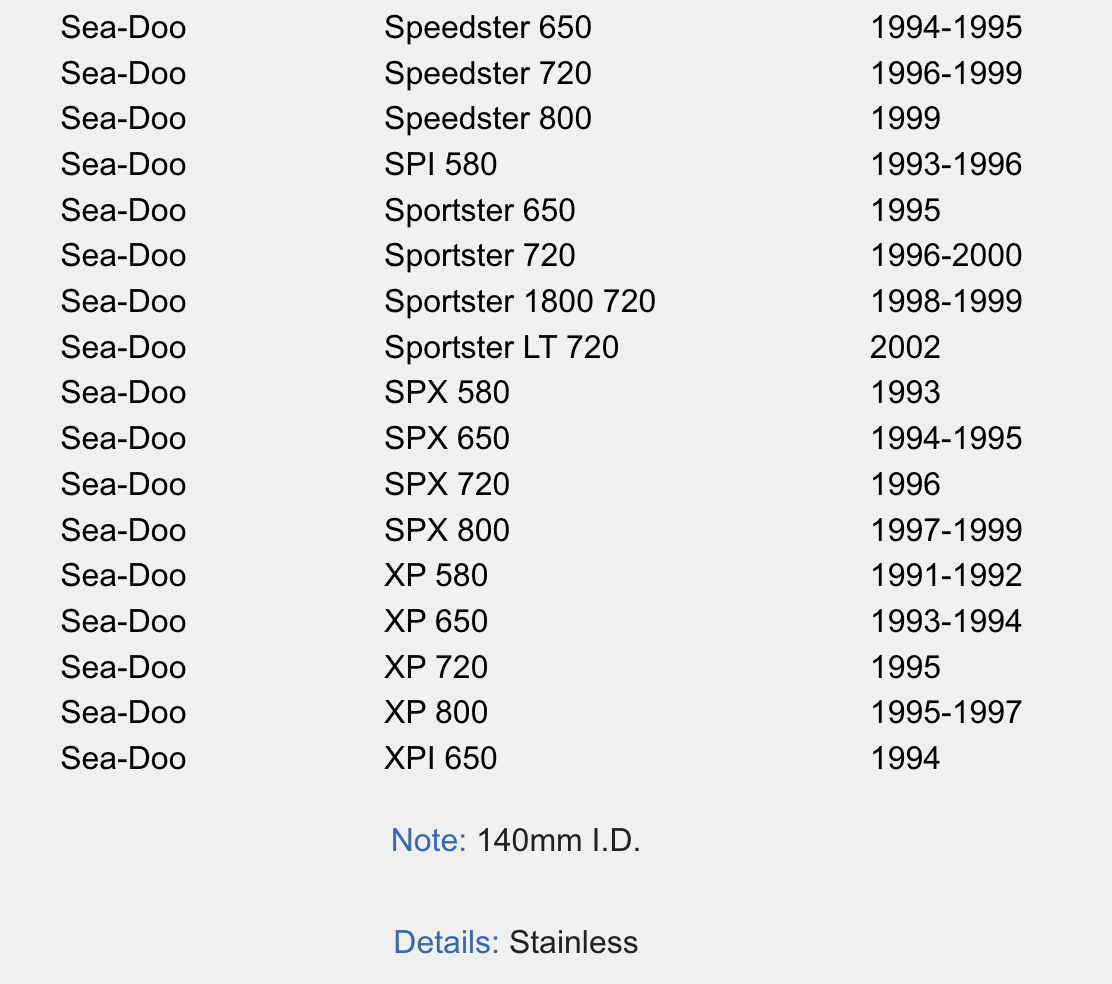Select the 1995-1997 year range
1112x984 pixels.
[x=945, y=713]
